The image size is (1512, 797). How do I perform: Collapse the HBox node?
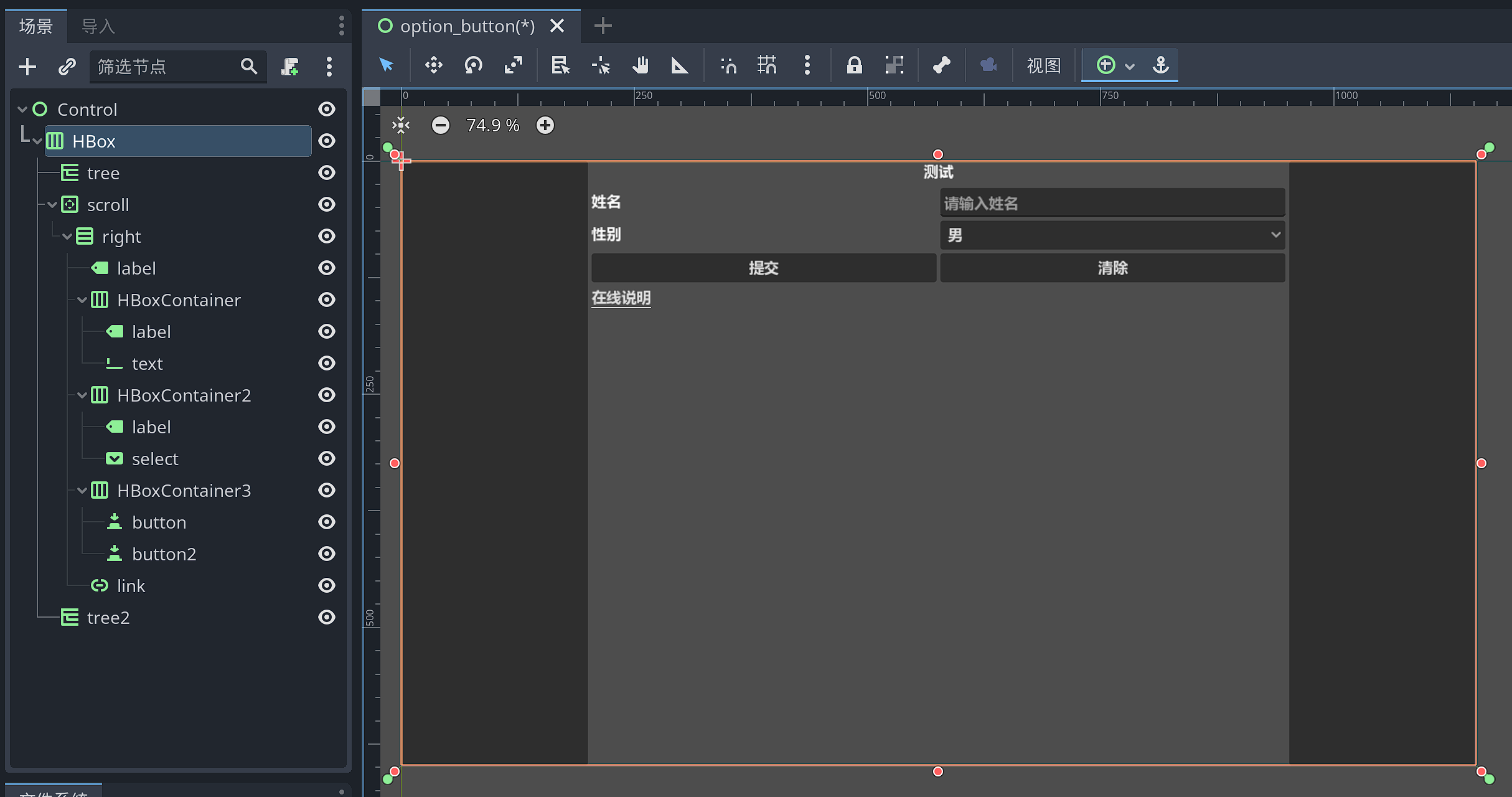37,141
